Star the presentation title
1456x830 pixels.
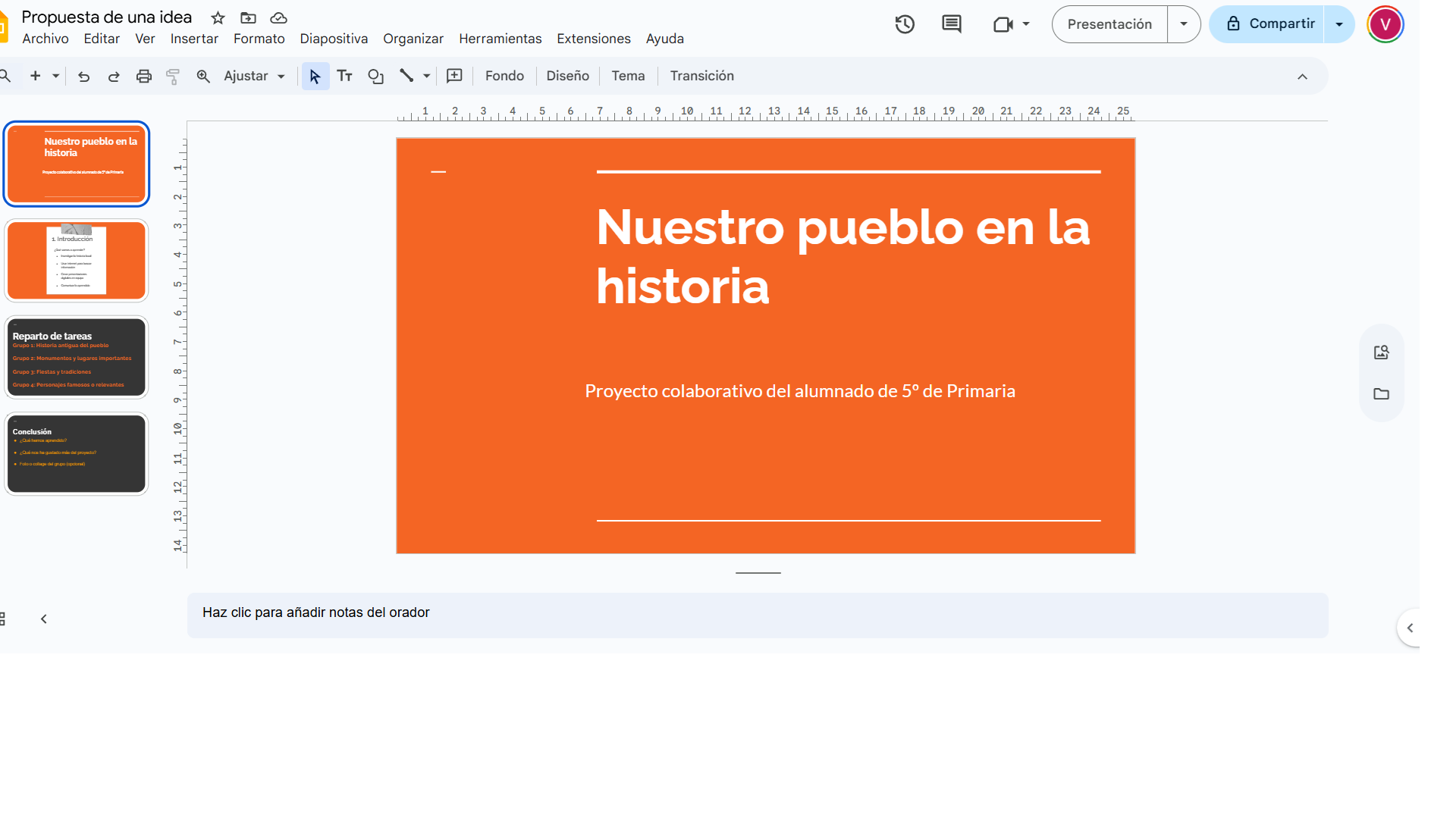218,17
